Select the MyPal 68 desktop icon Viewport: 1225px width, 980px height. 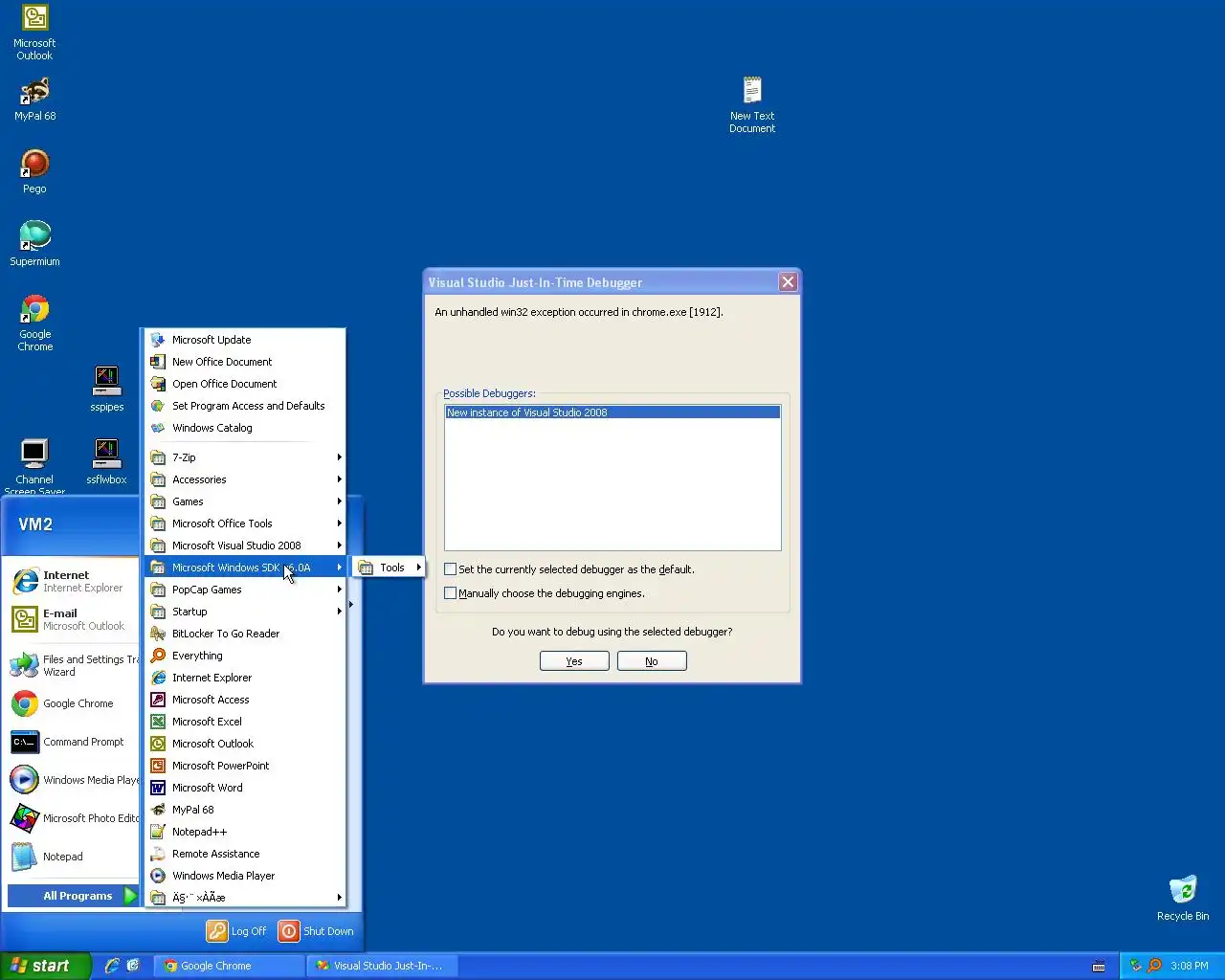(34, 99)
